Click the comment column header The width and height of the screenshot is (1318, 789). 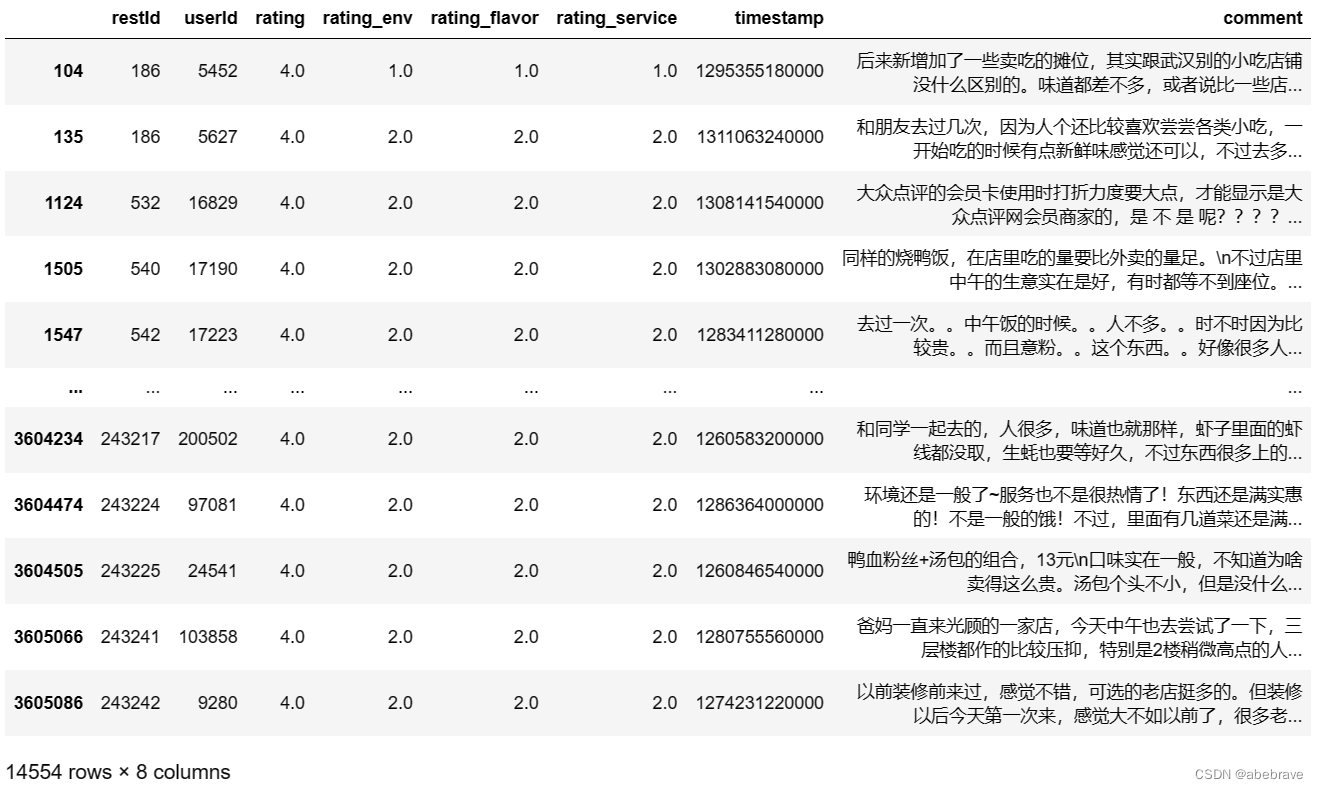click(x=1263, y=18)
